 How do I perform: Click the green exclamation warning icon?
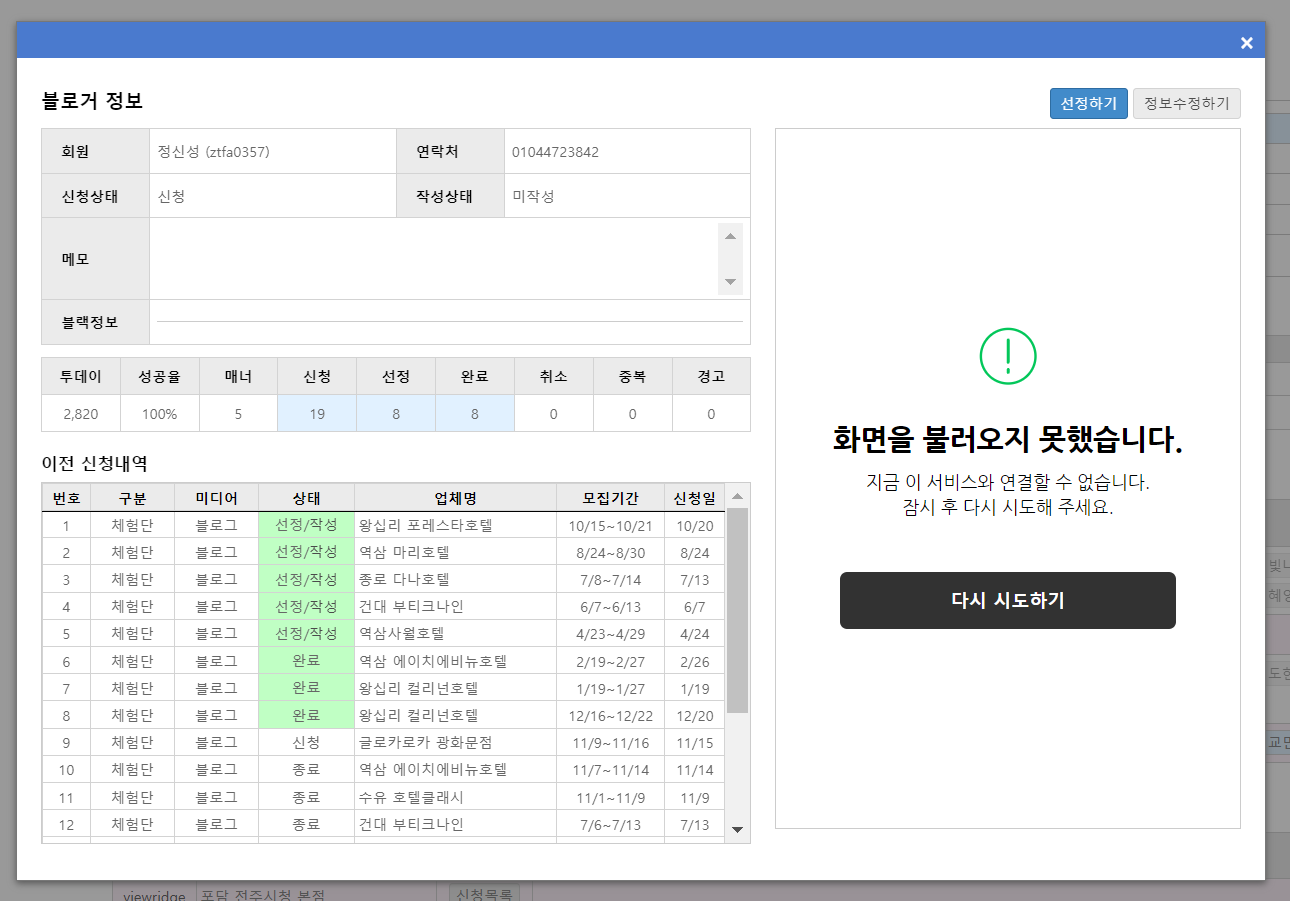click(x=1007, y=356)
